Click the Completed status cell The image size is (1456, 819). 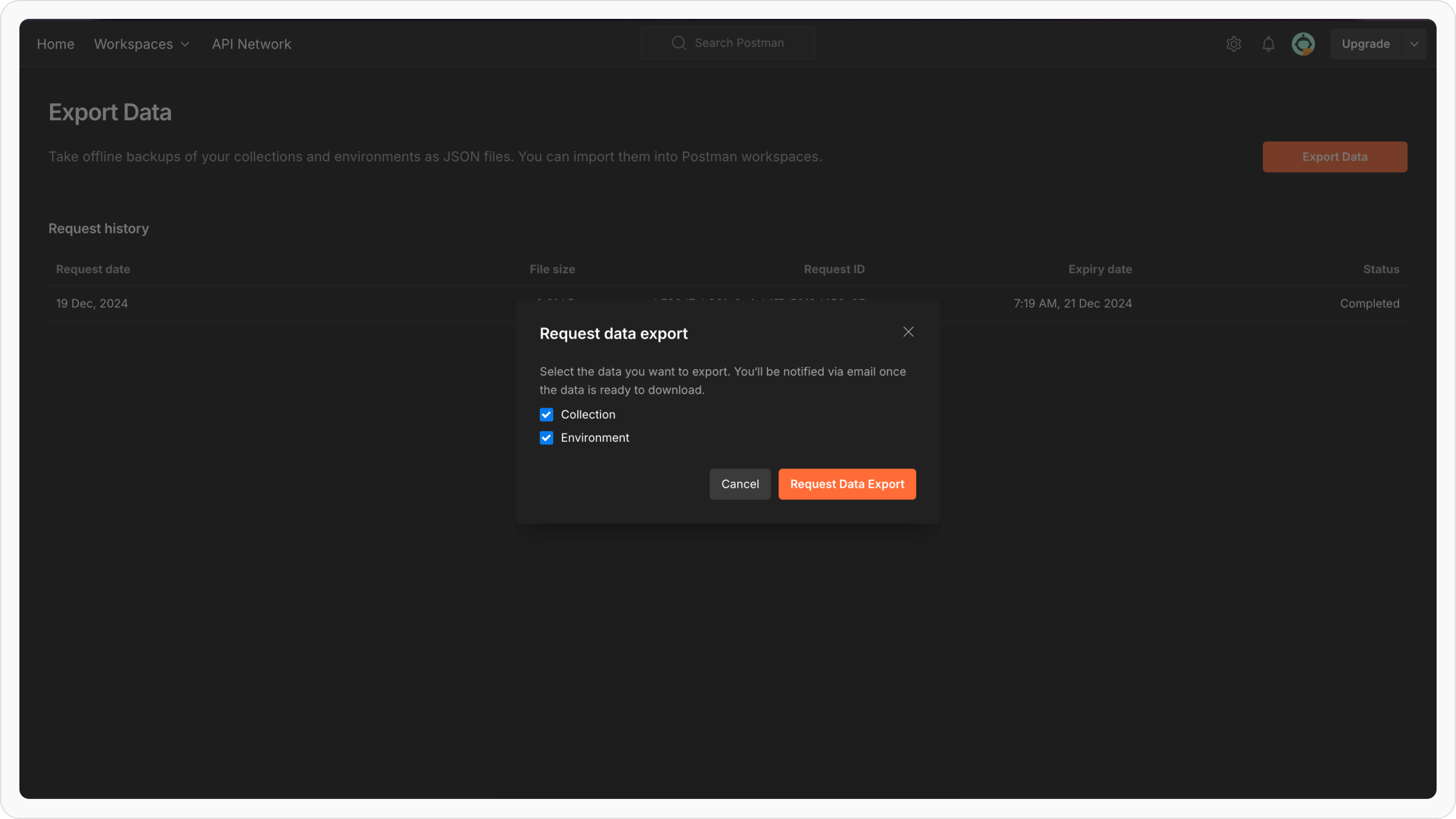click(x=1369, y=303)
